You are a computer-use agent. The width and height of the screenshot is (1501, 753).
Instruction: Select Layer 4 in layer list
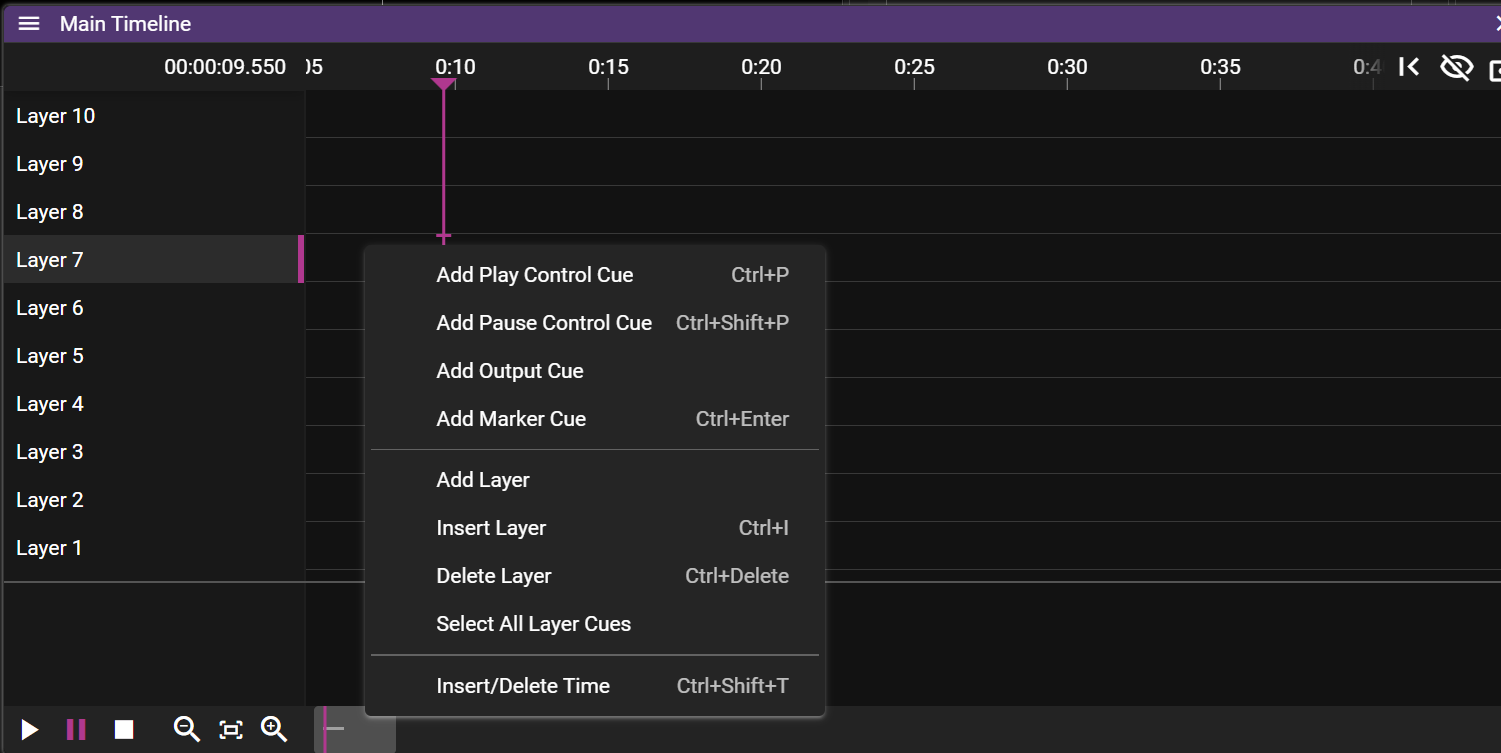[50, 404]
